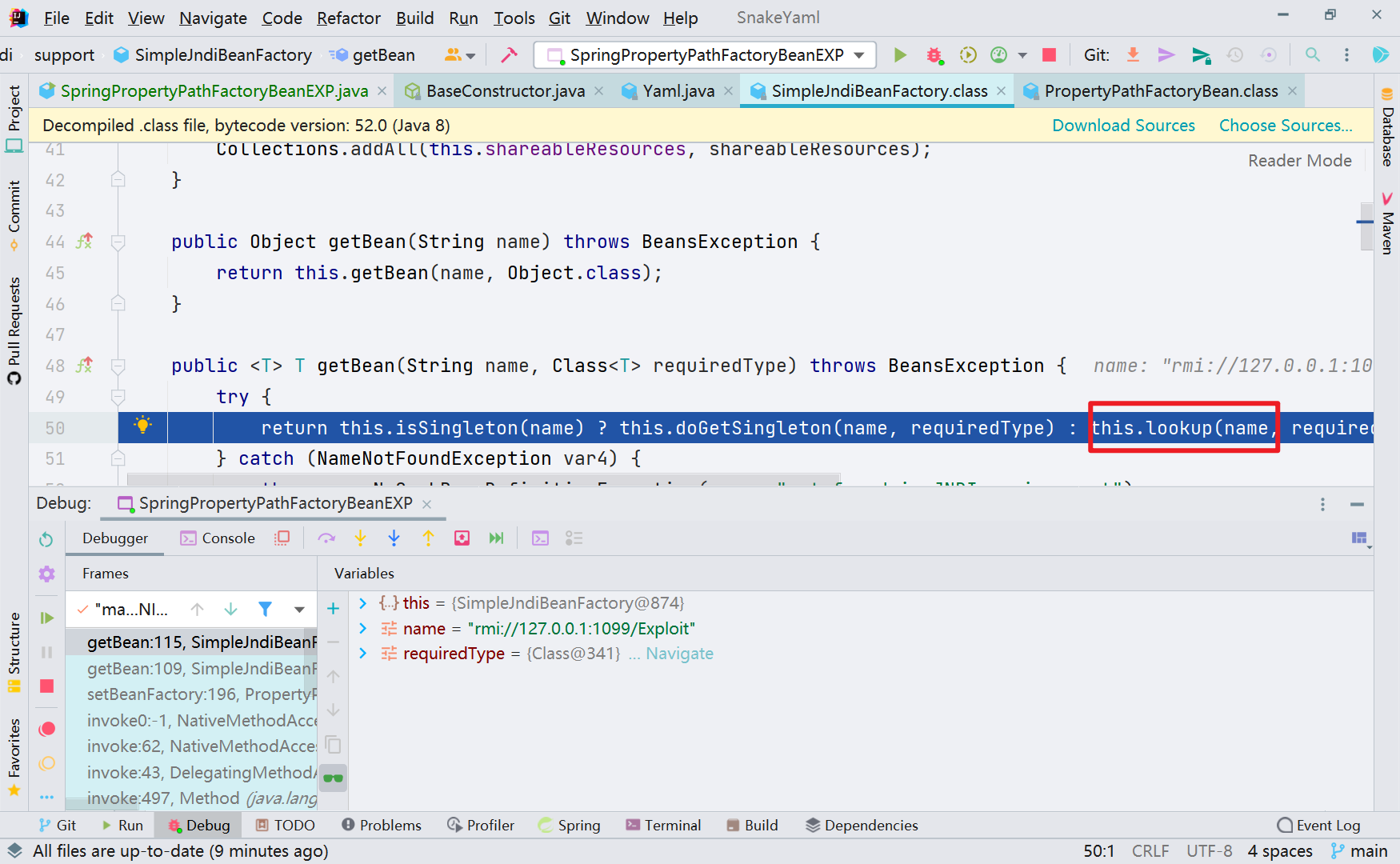Click the Step Into debugger icon
The width and height of the screenshot is (1400, 864).
360,538
